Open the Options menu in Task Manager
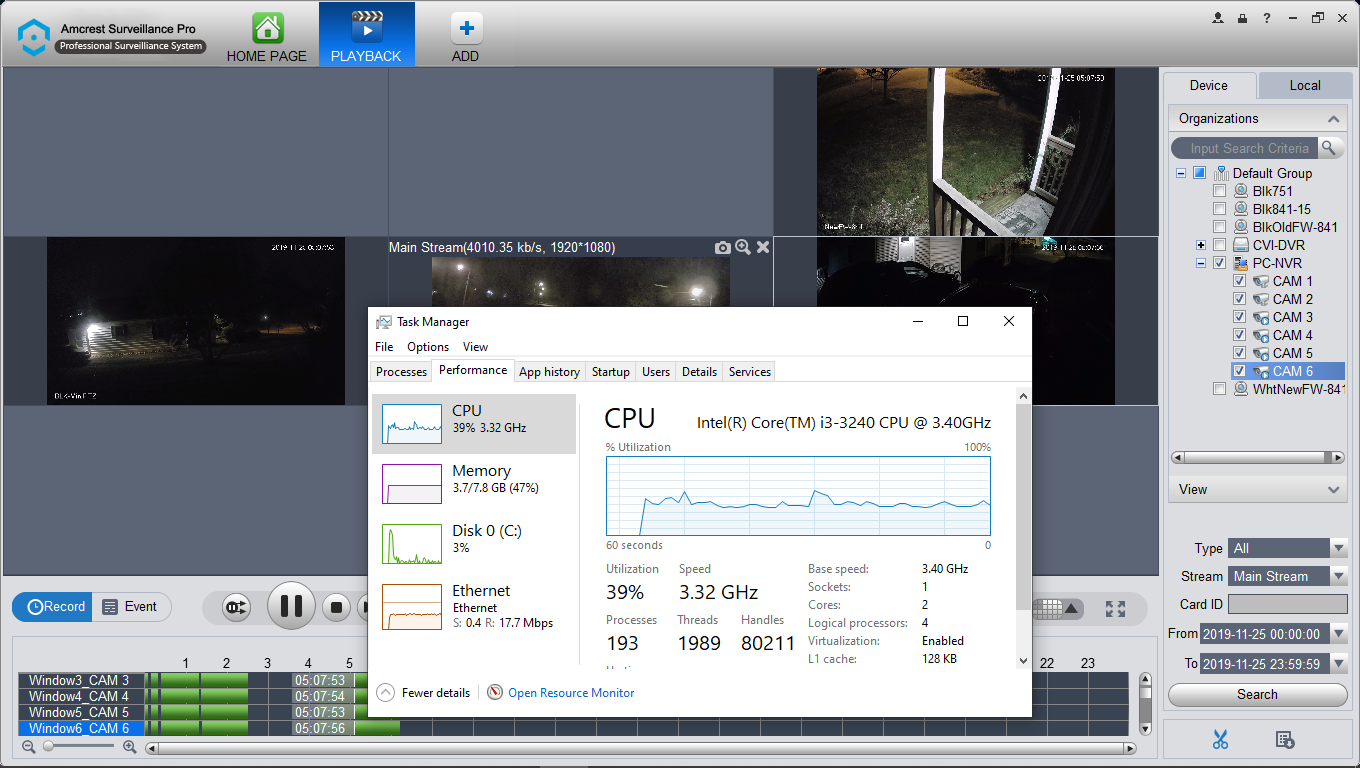The image size is (1360, 768). coord(428,347)
